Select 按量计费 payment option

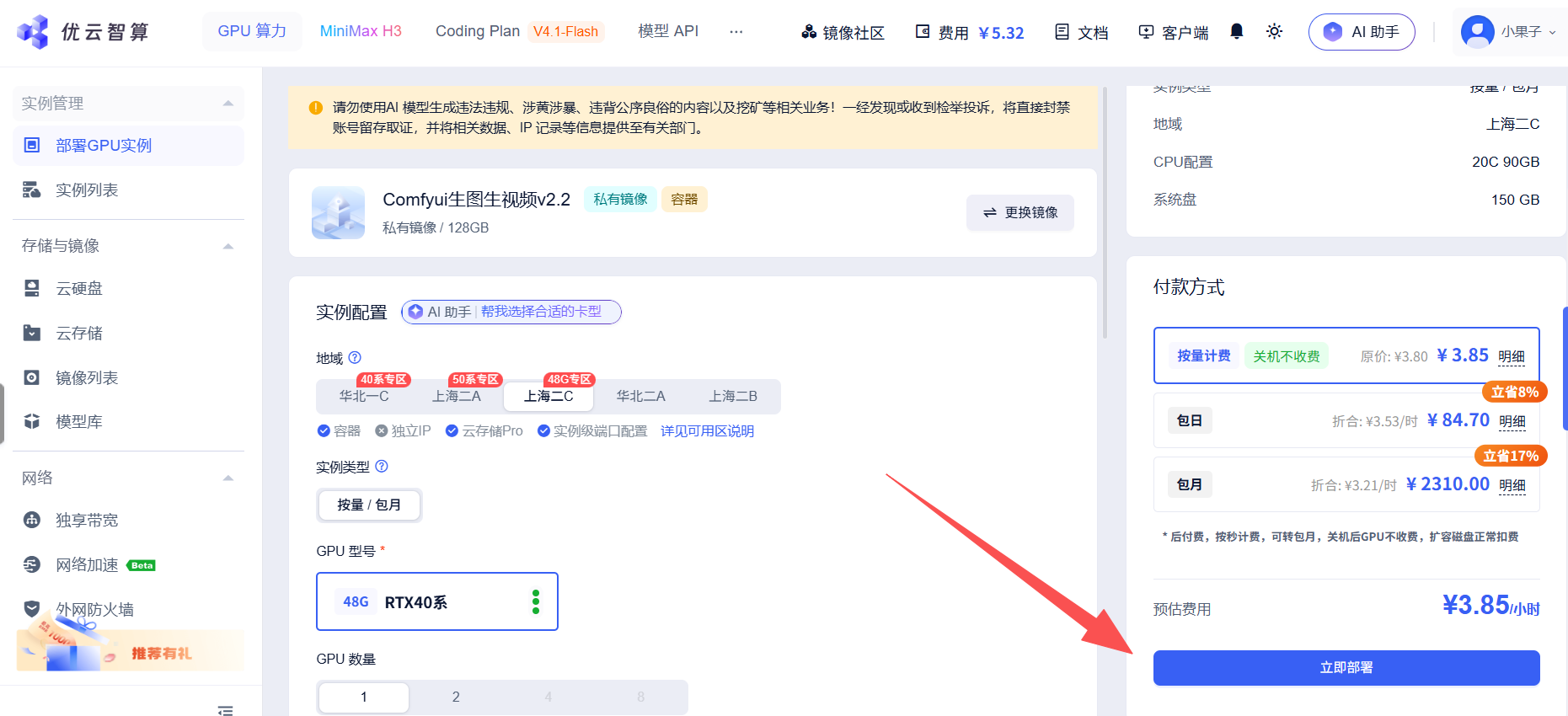(1346, 355)
